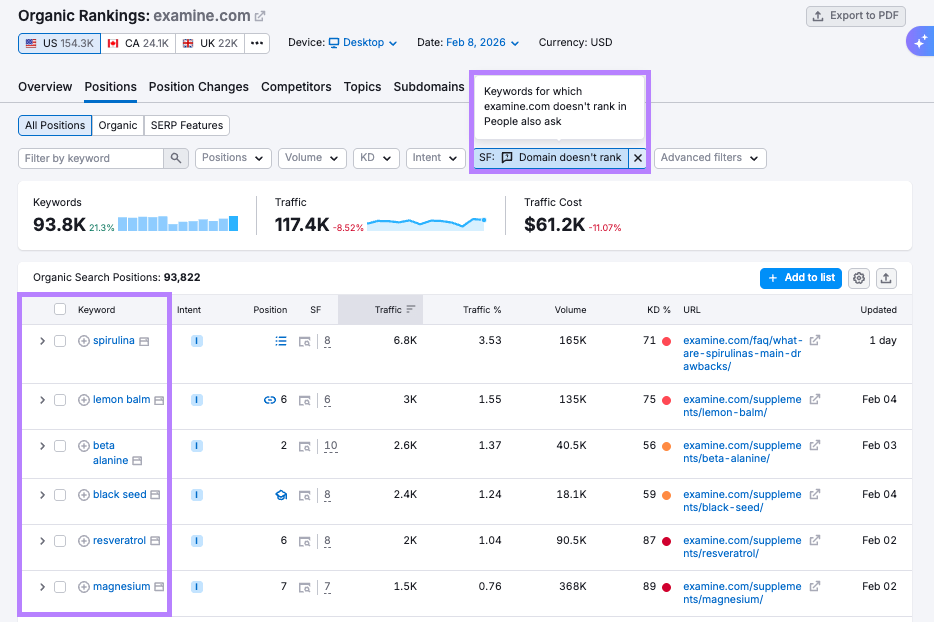
Task: Click the featured snippet icon in spirulina's Position column
Action: click(x=280, y=341)
